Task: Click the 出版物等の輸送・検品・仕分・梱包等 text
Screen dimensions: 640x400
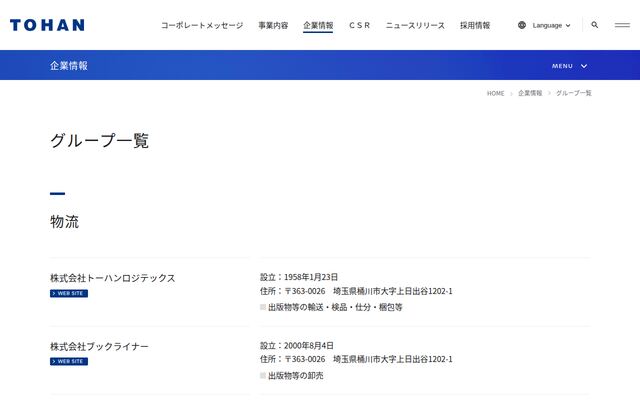Action: click(335, 307)
